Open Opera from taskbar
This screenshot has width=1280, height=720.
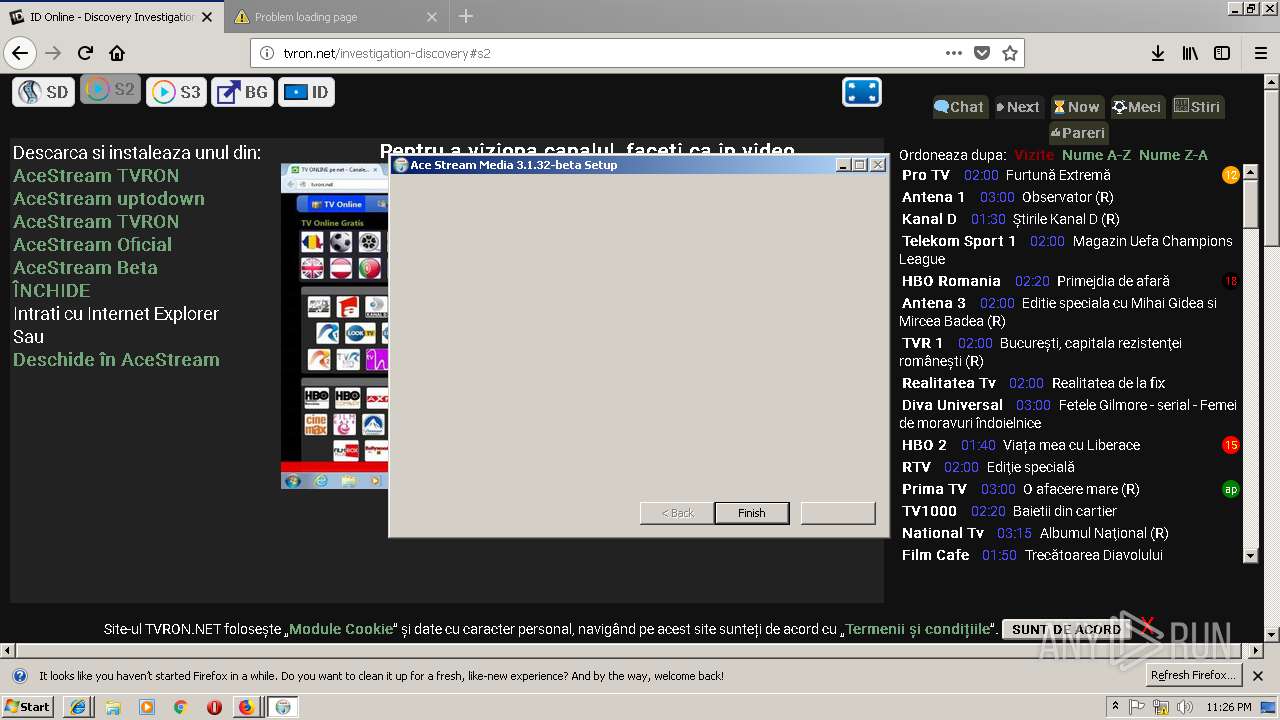(214, 707)
